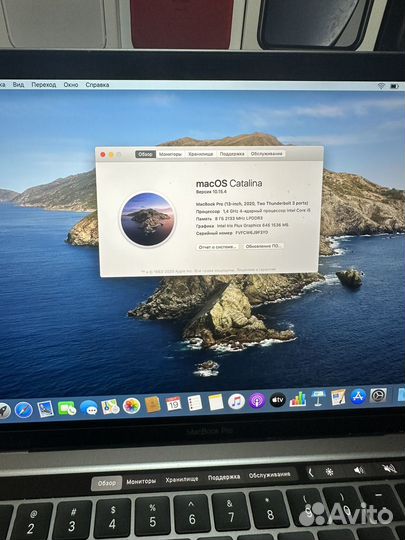
Task: Close the About This Mac window
Action: click(x=103, y=155)
